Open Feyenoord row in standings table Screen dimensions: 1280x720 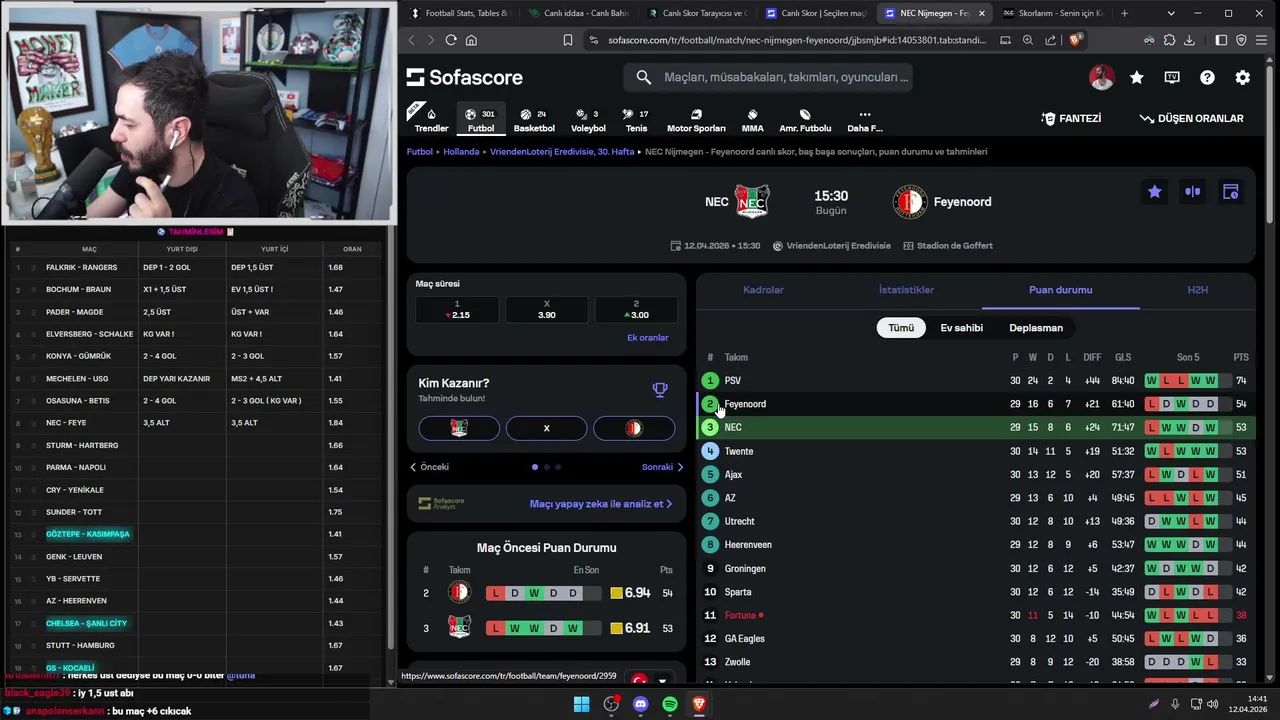click(976, 404)
